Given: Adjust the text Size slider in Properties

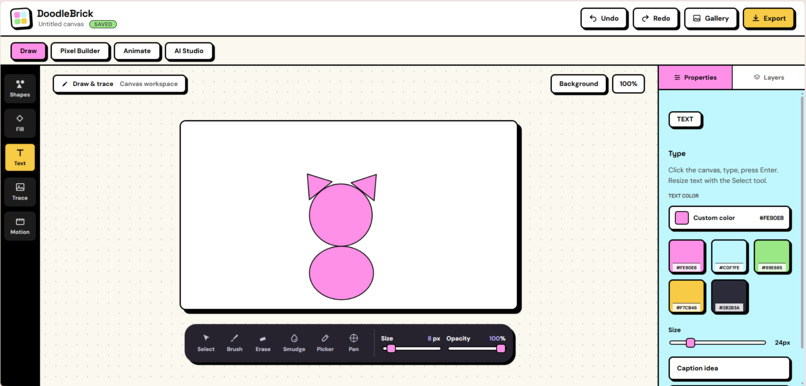Looking at the screenshot, I should (x=717, y=343).
